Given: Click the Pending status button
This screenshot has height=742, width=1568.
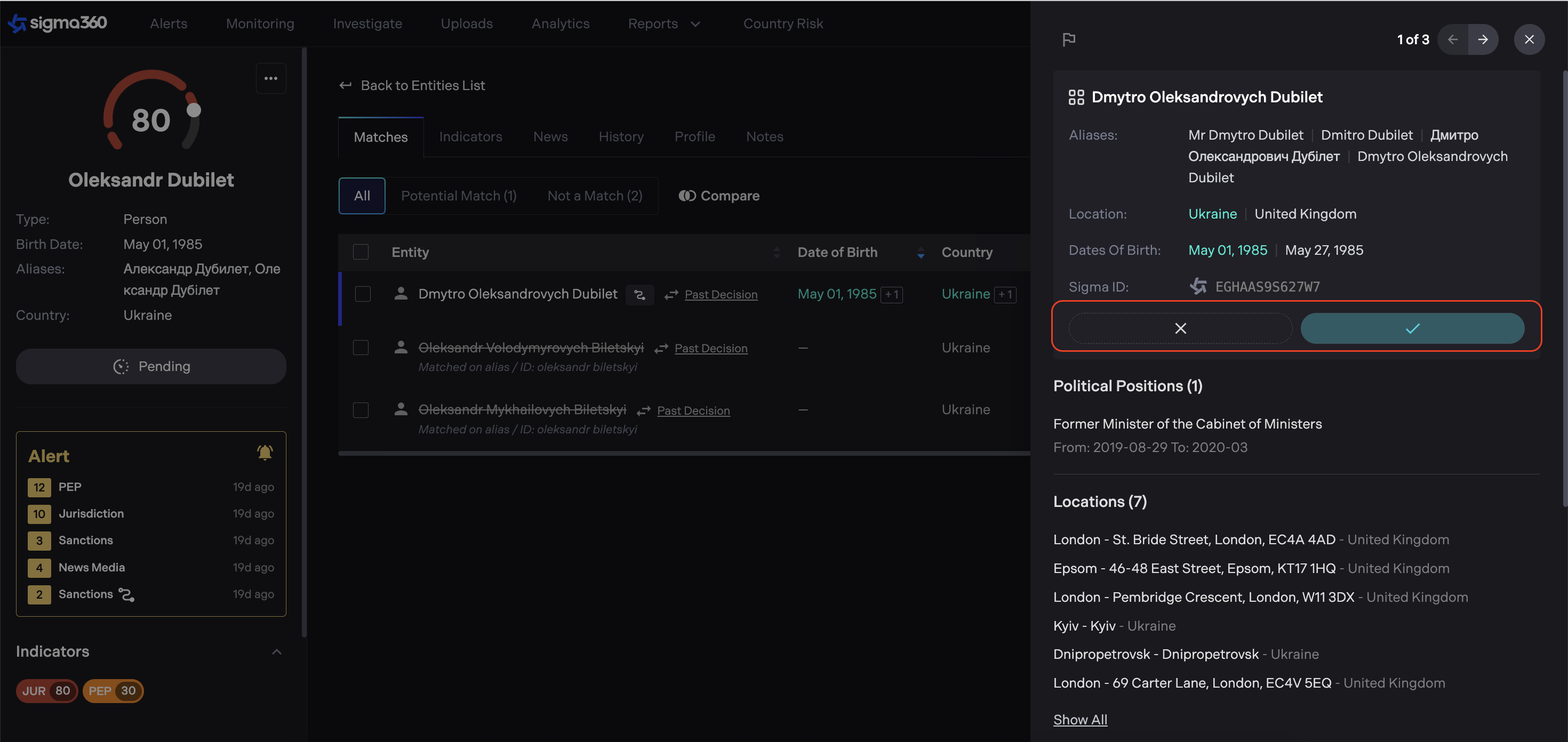Looking at the screenshot, I should click(x=151, y=366).
